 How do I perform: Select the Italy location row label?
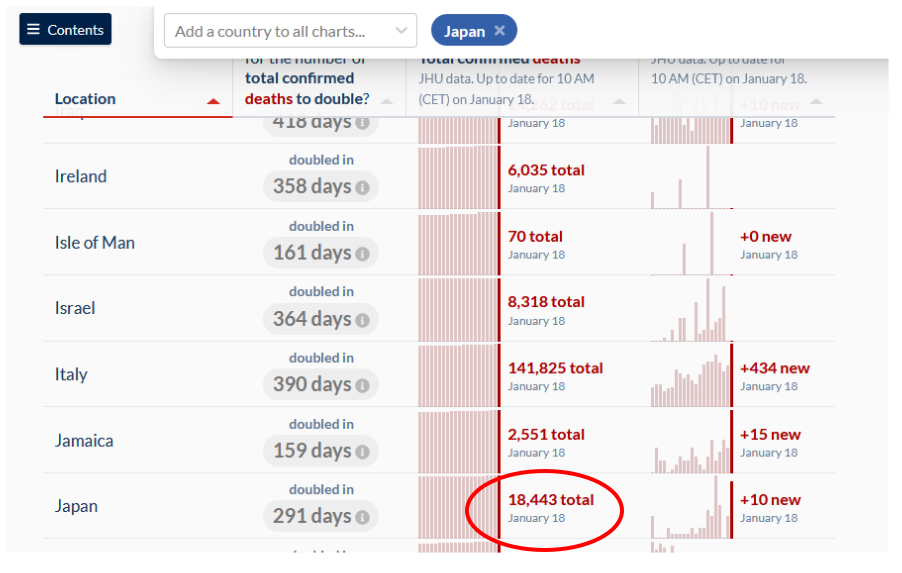tap(71, 375)
